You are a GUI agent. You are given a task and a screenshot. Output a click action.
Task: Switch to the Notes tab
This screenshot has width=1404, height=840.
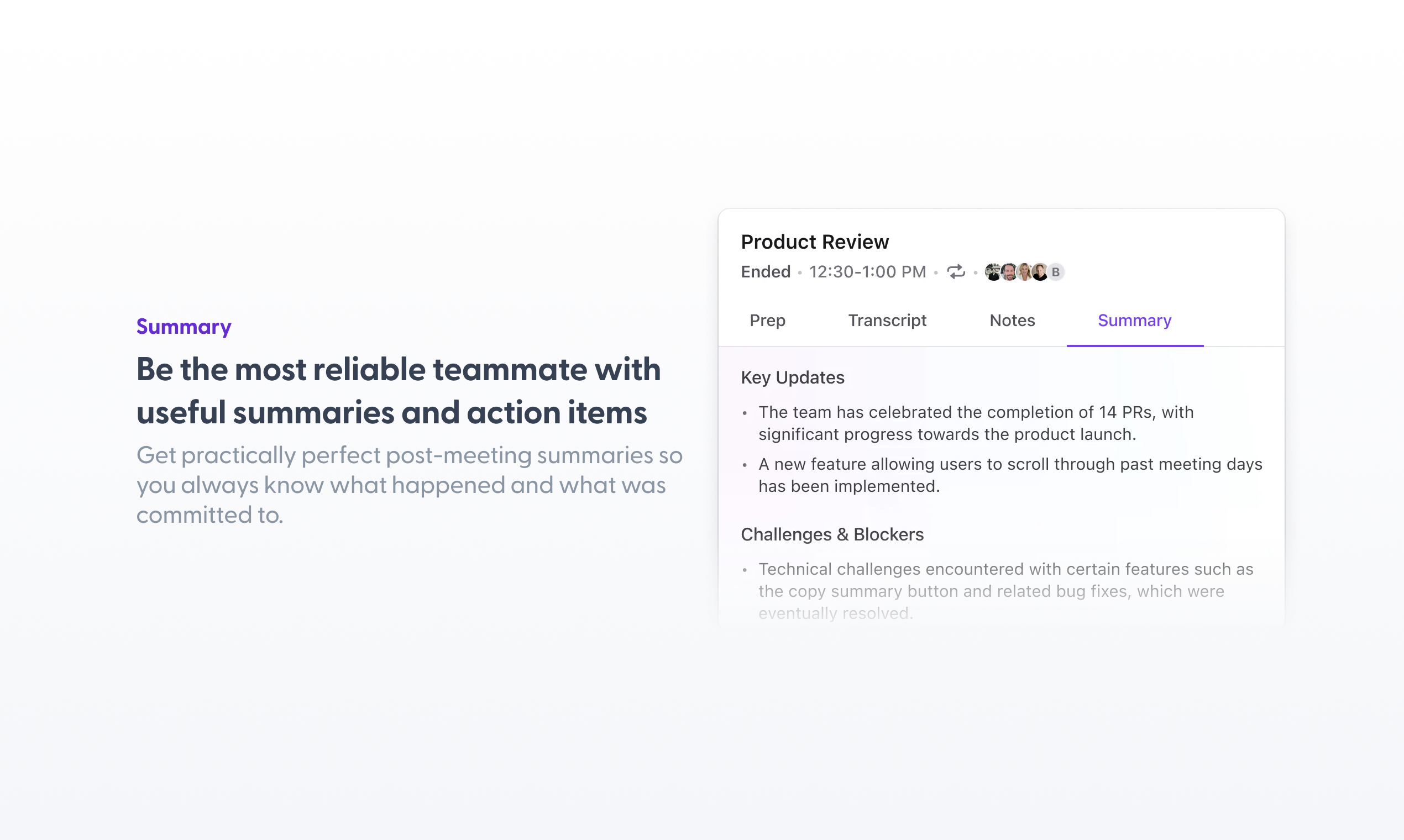pos(1012,321)
